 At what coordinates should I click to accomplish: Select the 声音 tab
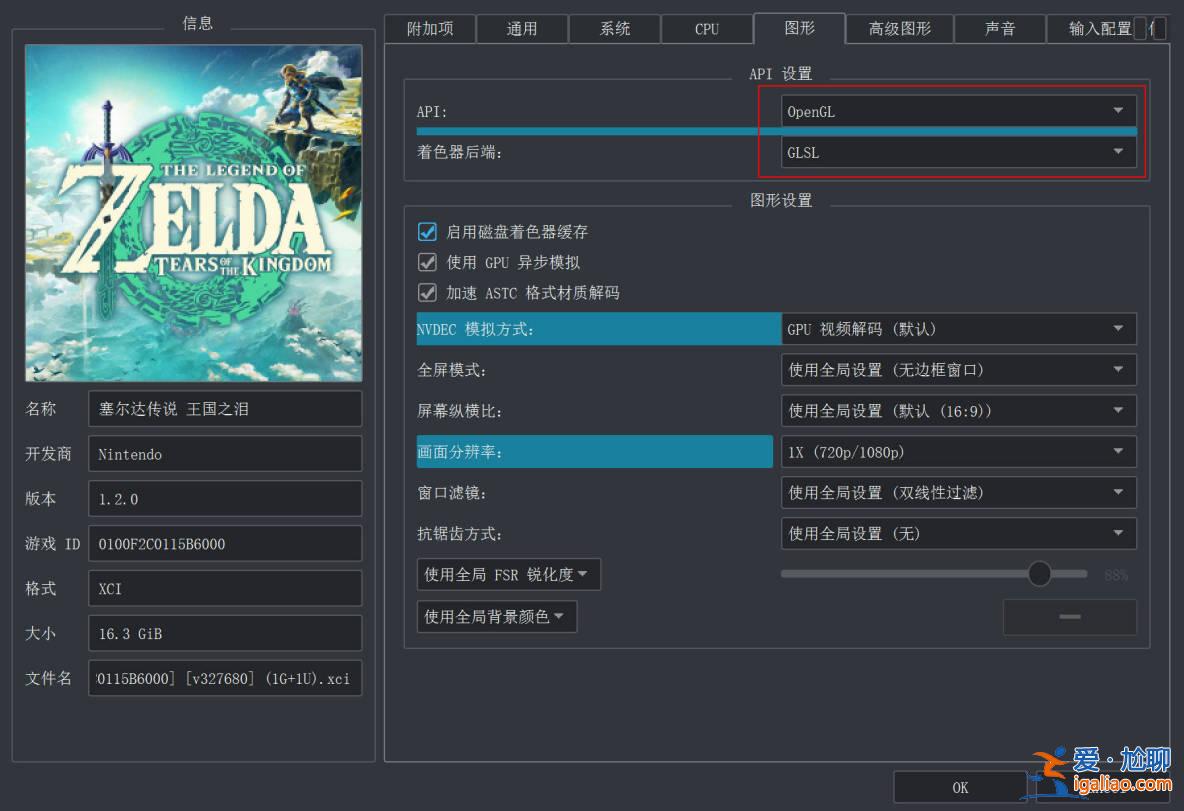coord(1000,29)
